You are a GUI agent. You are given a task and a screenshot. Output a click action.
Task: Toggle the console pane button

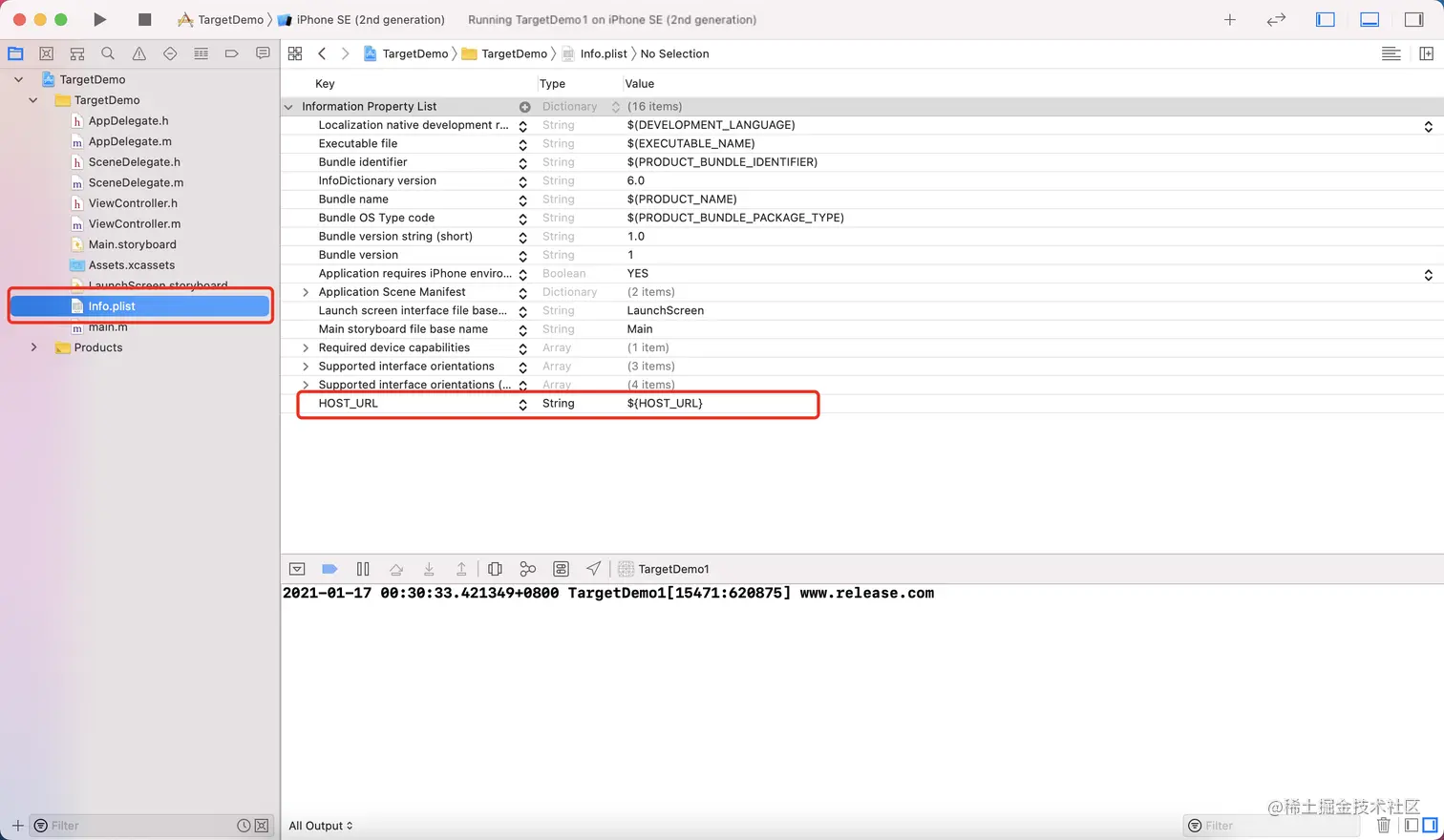tap(1430, 826)
